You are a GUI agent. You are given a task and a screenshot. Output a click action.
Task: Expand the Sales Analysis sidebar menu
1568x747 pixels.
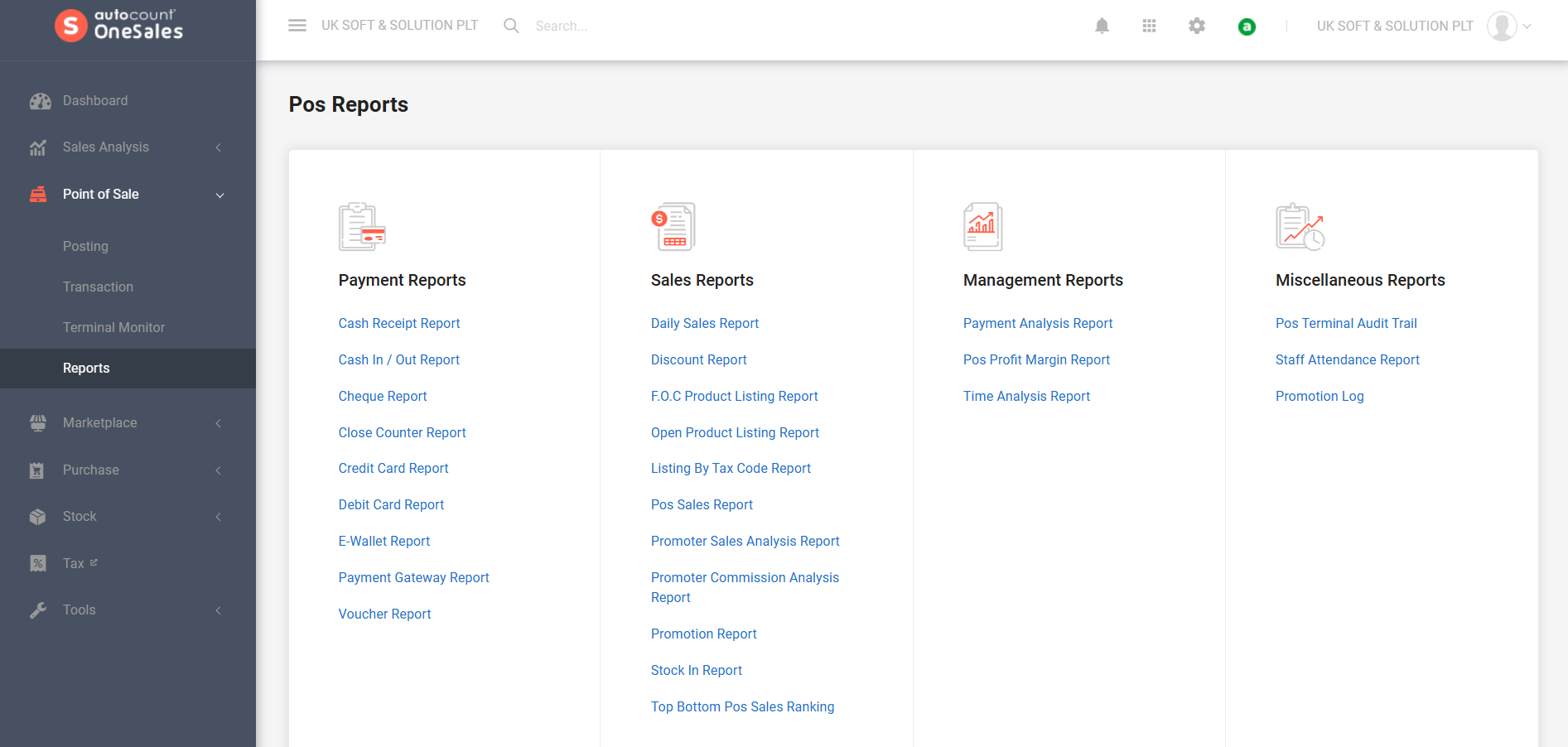point(128,147)
